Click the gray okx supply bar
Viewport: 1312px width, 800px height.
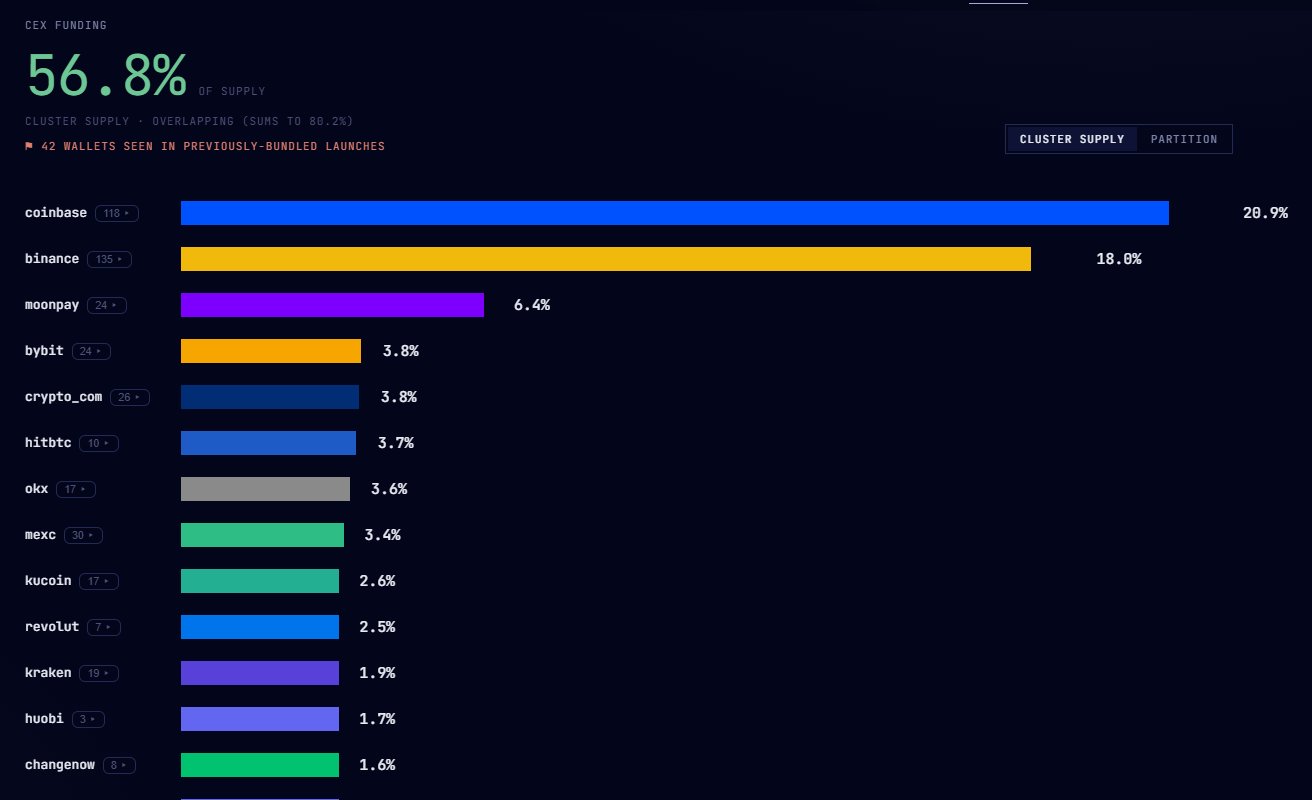(x=265, y=489)
